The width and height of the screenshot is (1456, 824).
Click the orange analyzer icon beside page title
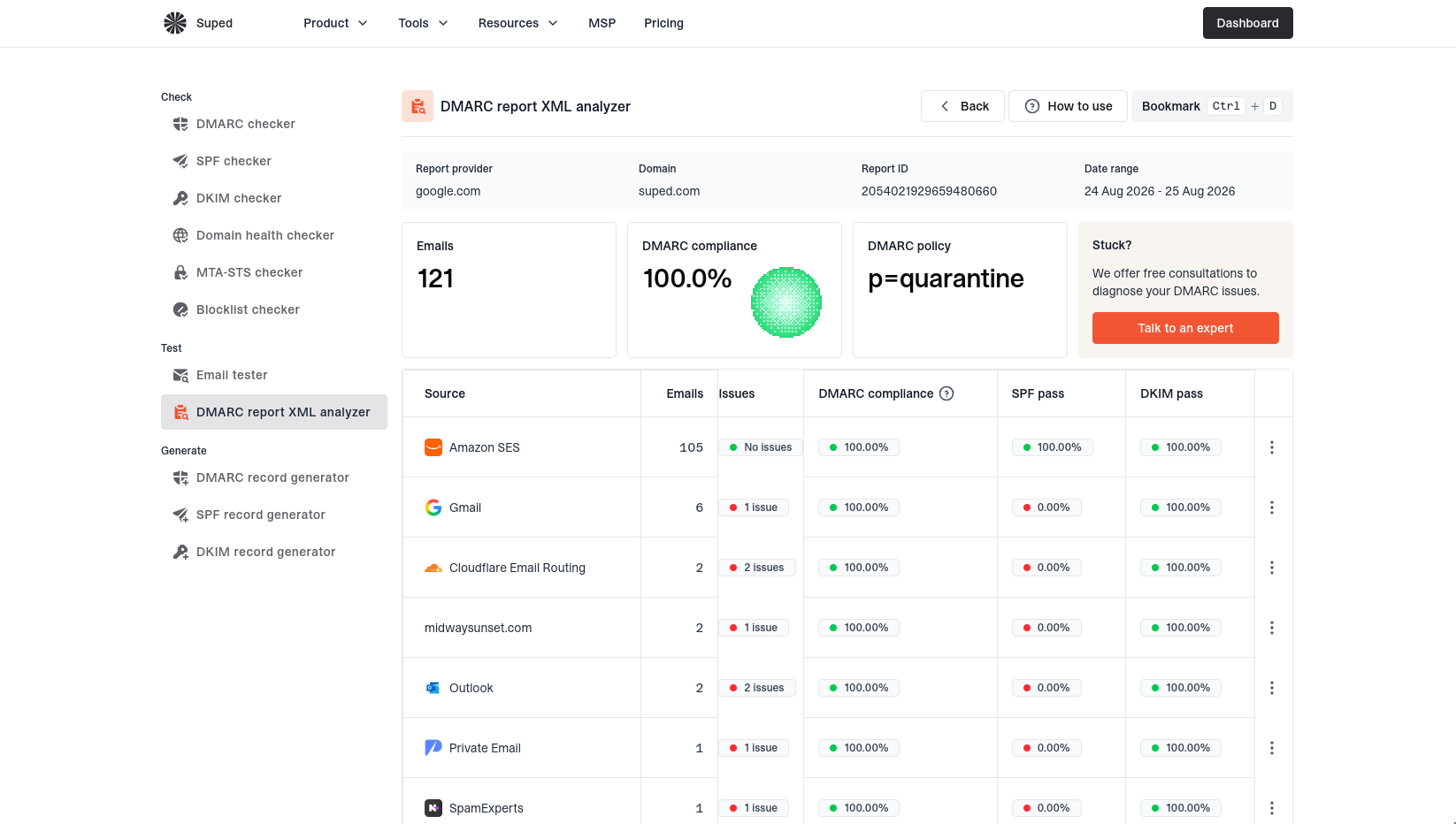(418, 106)
